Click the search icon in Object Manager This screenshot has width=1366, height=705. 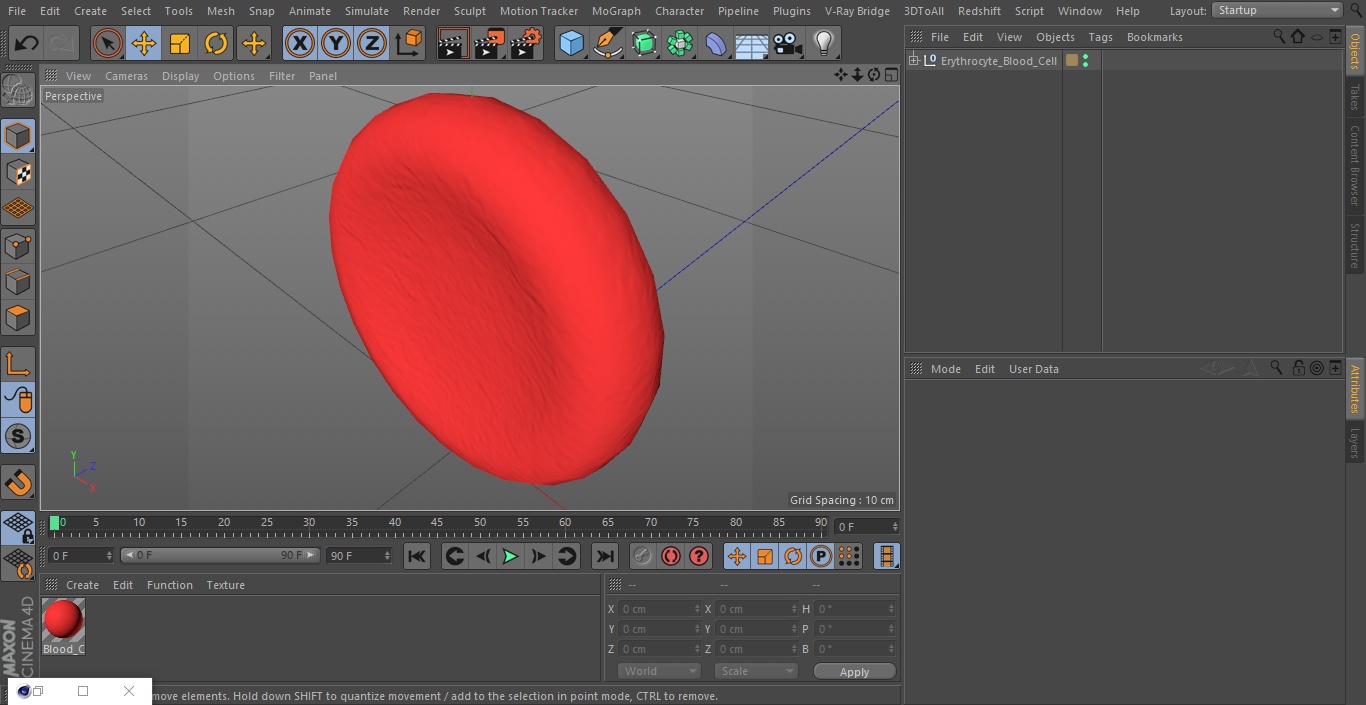pyautogui.click(x=1279, y=36)
